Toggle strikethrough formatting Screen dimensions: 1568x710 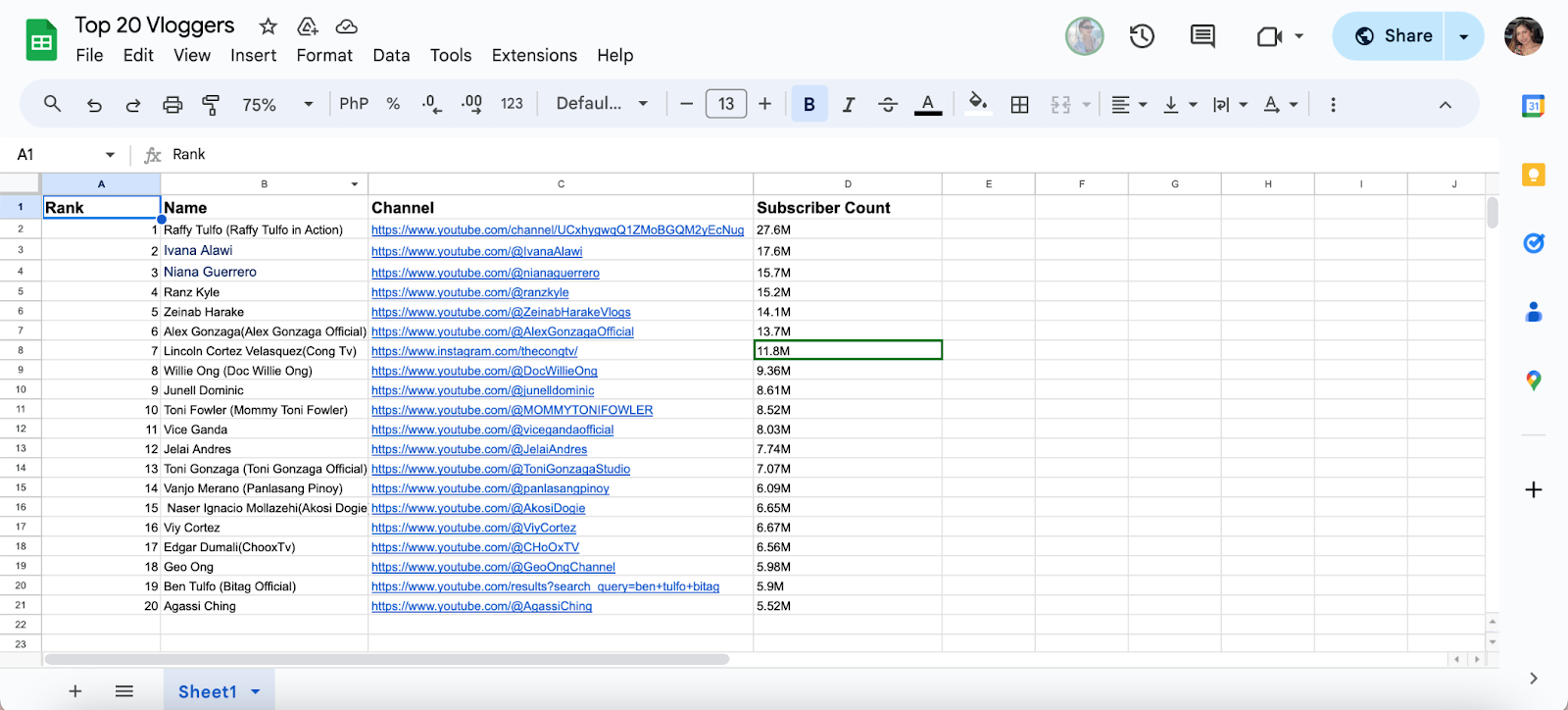click(888, 104)
